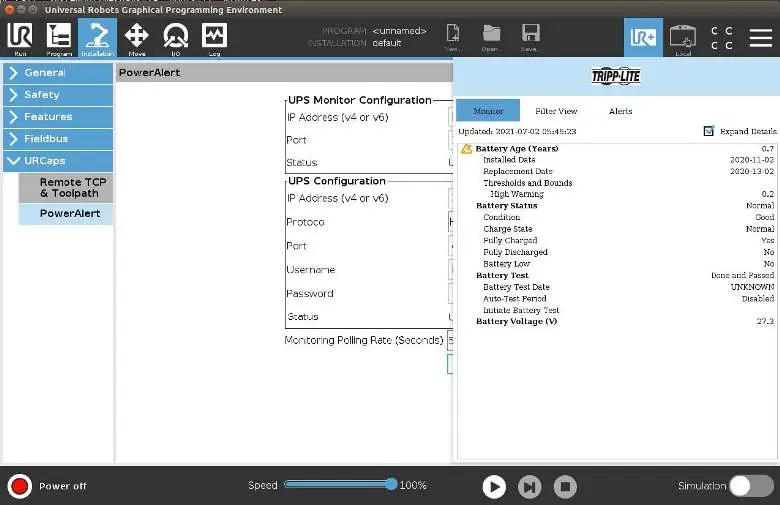Open the Log tab icon
Image resolution: width=780 pixels, height=505 pixels.
tap(214, 38)
